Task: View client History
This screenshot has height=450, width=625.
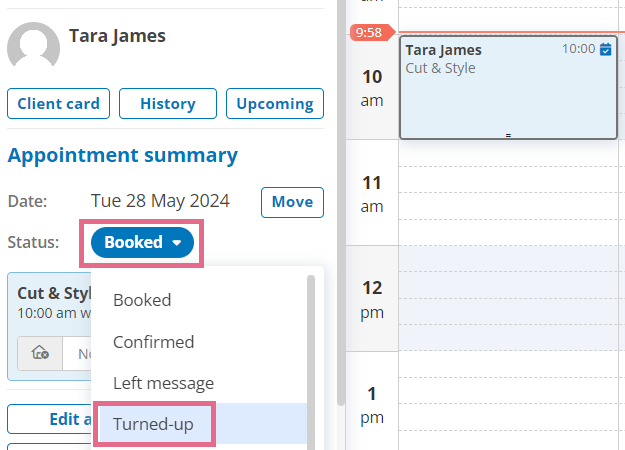Action: [x=168, y=104]
